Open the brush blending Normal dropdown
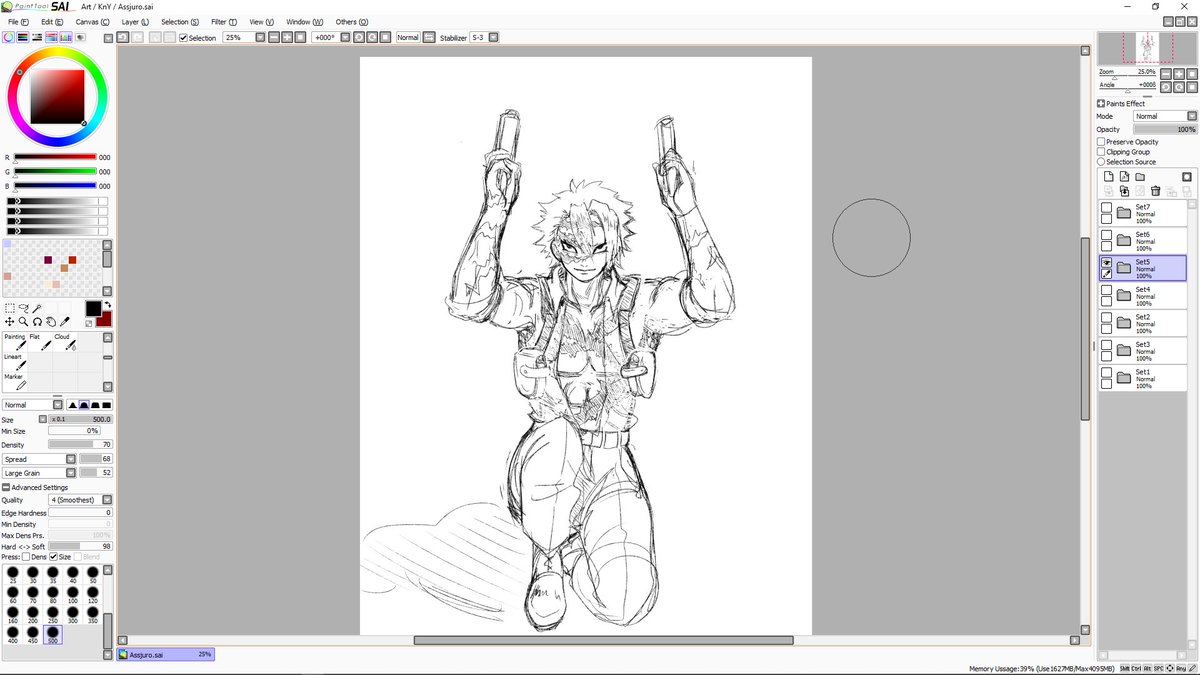The height and width of the screenshot is (675, 1200). [58, 405]
